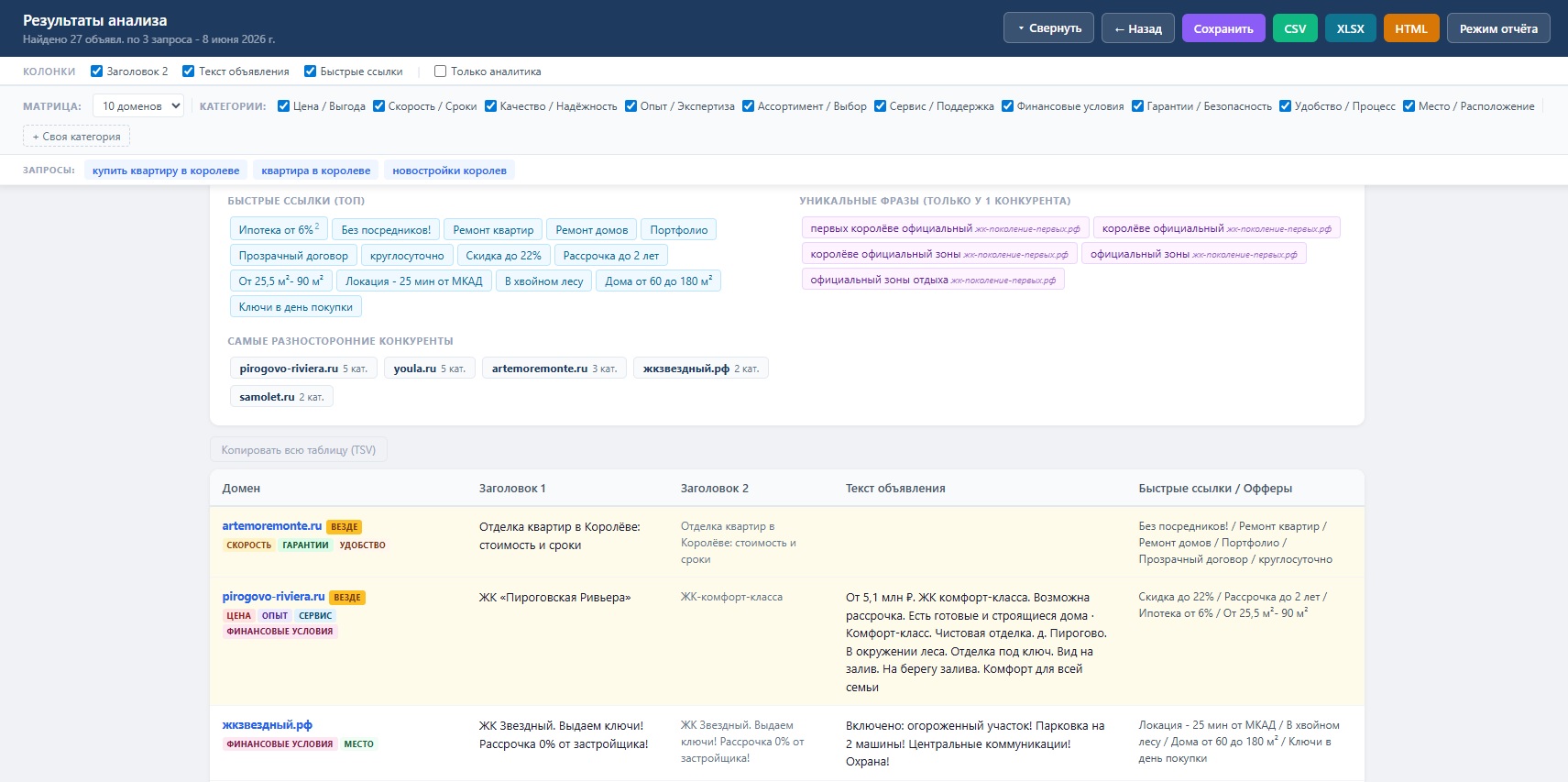The height and width of the screenshot is (782, 1568).
Task: Click Рассрочка до 2 лет chip
Action: tap(611, 256)
